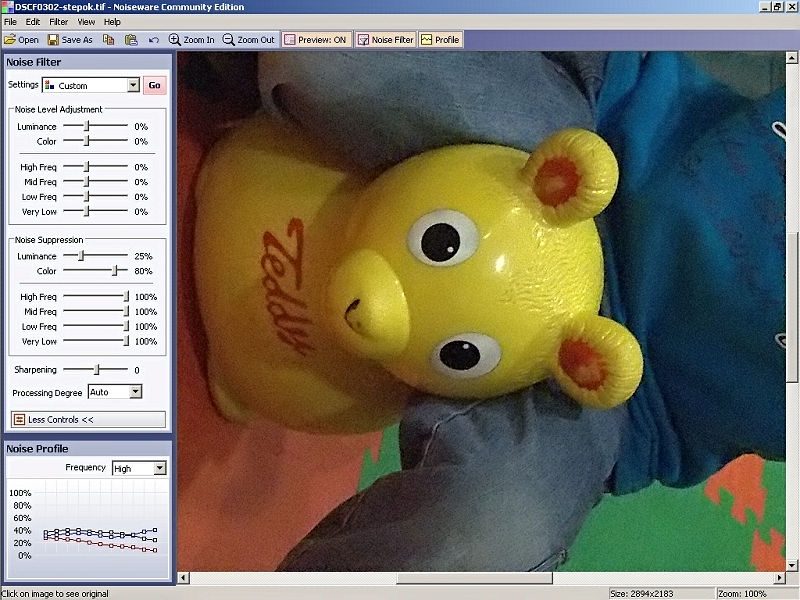Open the Help menu
Viewport: 800px width, 600px height.
coord(112,22)
